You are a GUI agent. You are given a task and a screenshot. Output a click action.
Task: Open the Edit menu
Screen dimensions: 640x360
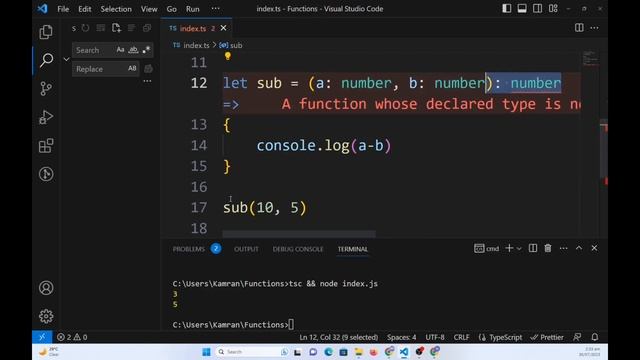(84, 9)
